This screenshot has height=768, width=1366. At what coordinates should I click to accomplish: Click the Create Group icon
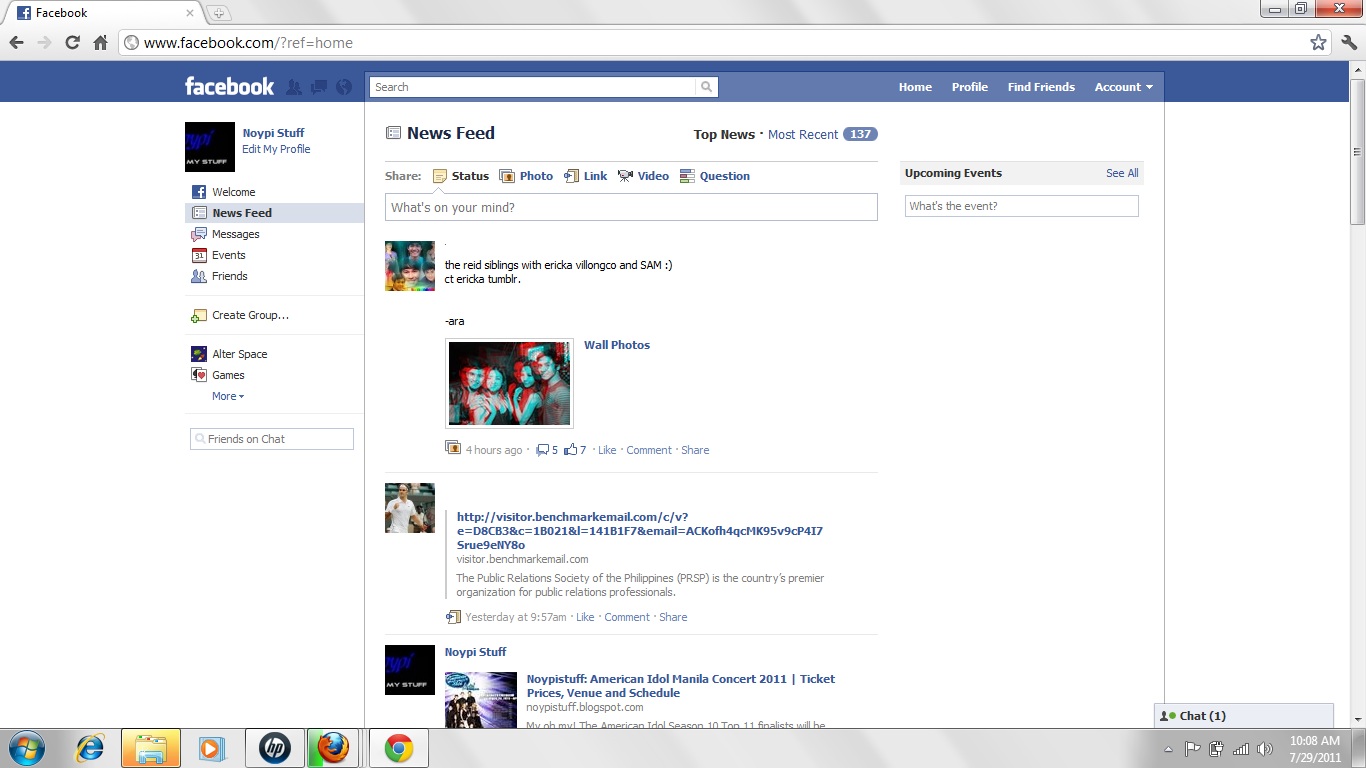tap(199, 315)
